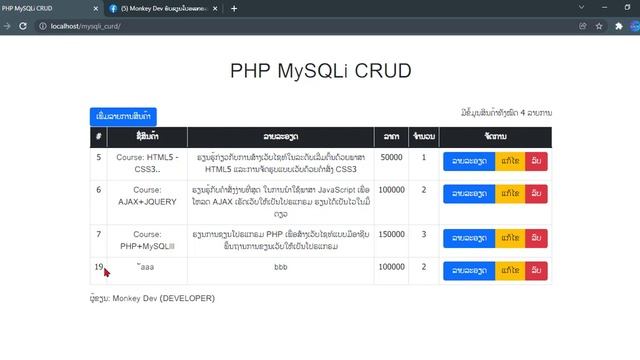Delete the HTML5 - CSS3 course row
The image size is (640, 360).
pos(536,161)
